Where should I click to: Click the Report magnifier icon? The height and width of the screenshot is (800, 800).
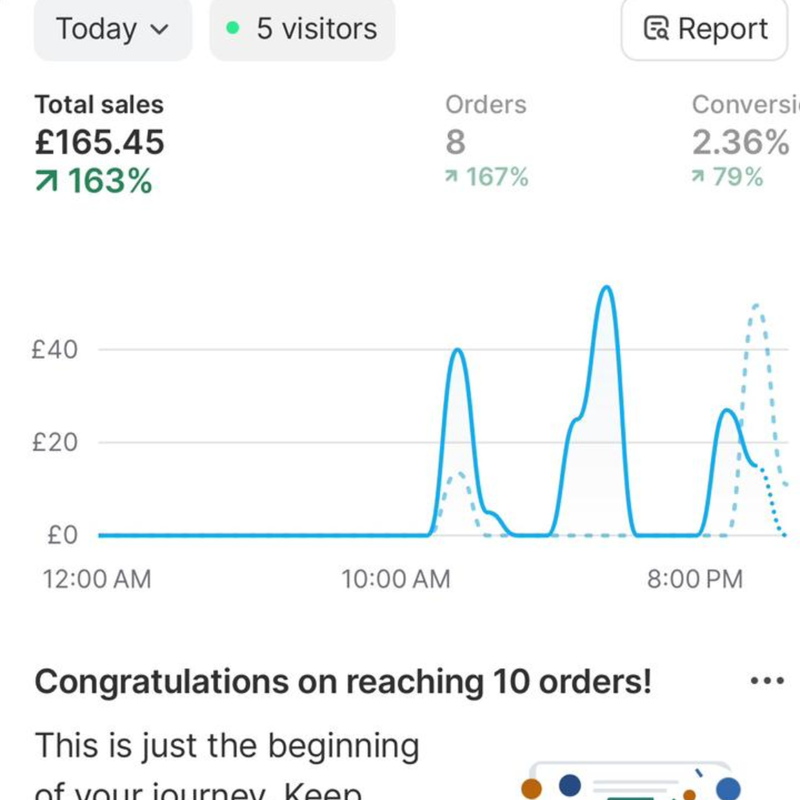[x=656, y=29]
